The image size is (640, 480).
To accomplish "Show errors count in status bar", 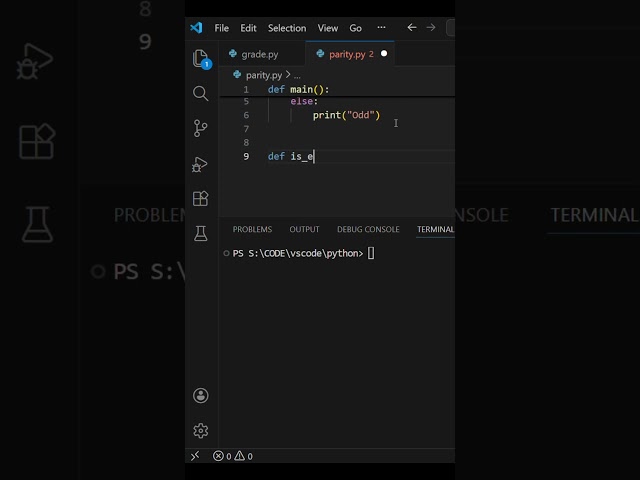I will (222, 456).
